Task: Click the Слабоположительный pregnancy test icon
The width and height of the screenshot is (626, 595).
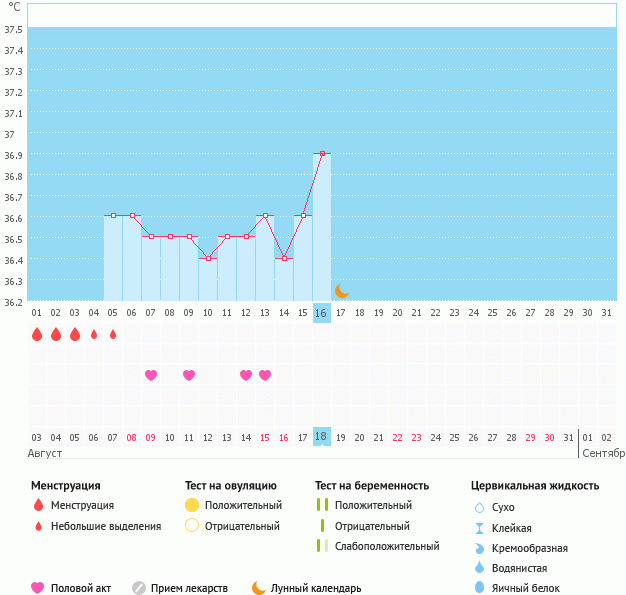Action: [x=322, y=546]
